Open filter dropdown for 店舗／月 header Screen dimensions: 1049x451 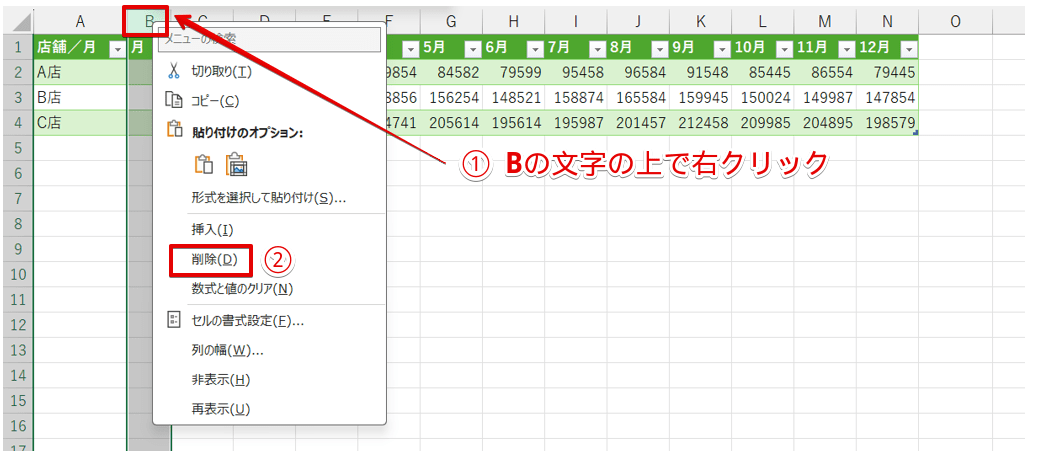pos(118,49)
